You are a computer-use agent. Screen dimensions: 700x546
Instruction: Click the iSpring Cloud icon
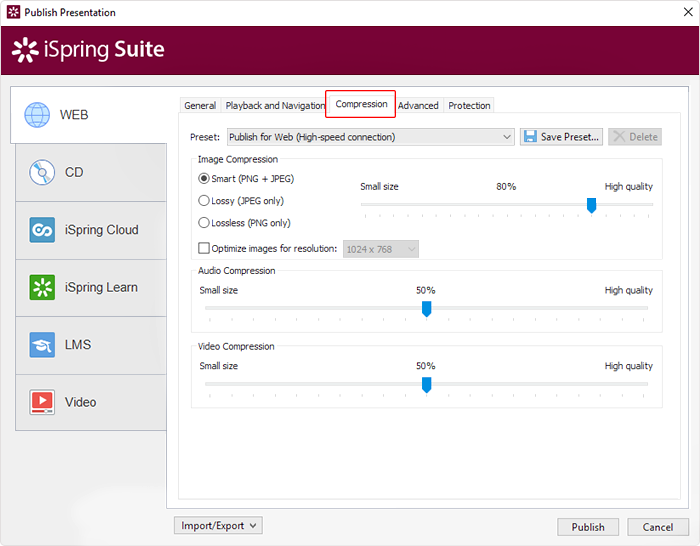point(42,230)
